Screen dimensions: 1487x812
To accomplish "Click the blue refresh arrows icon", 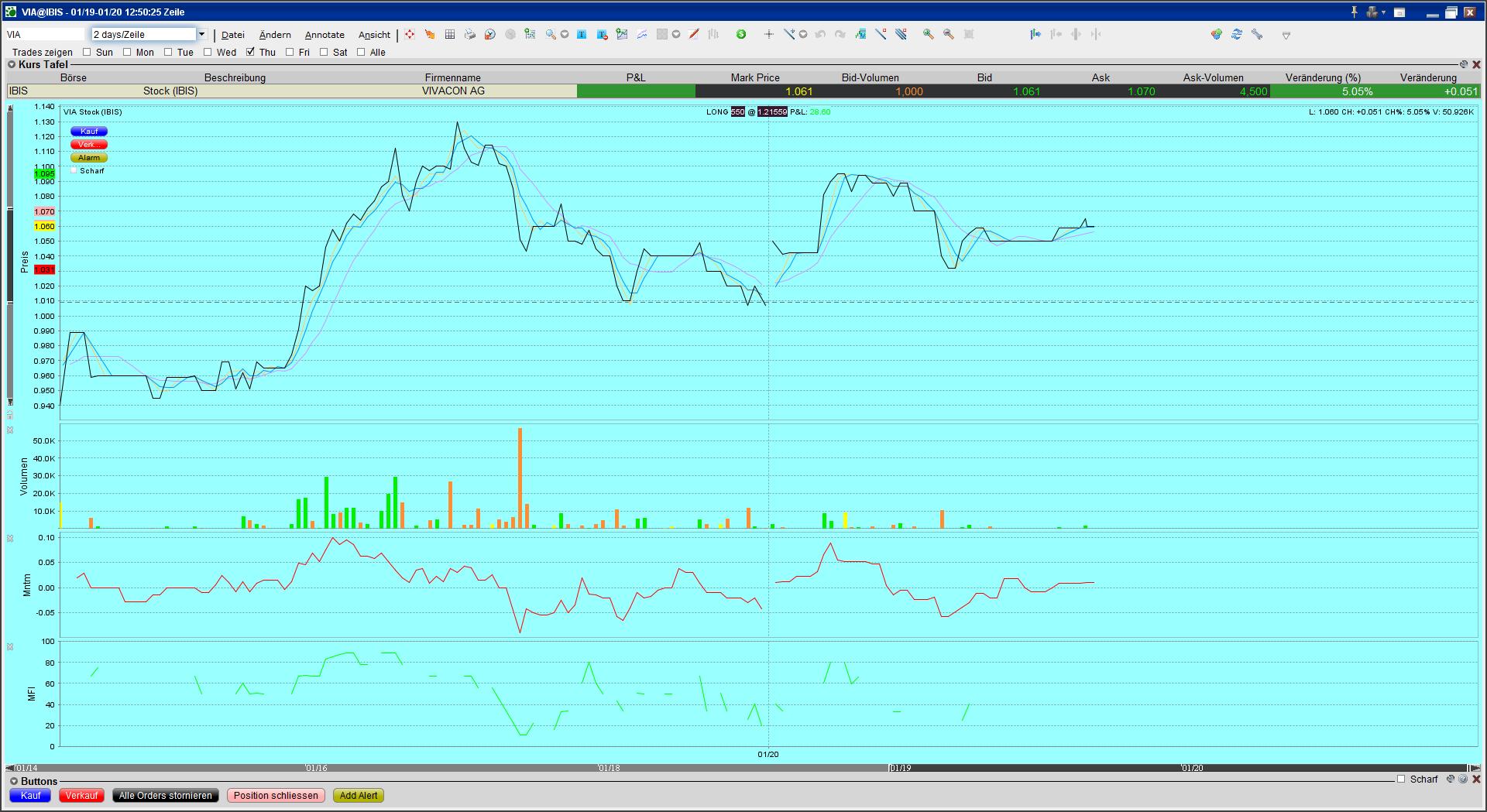I will click(x=1237, y=34).
